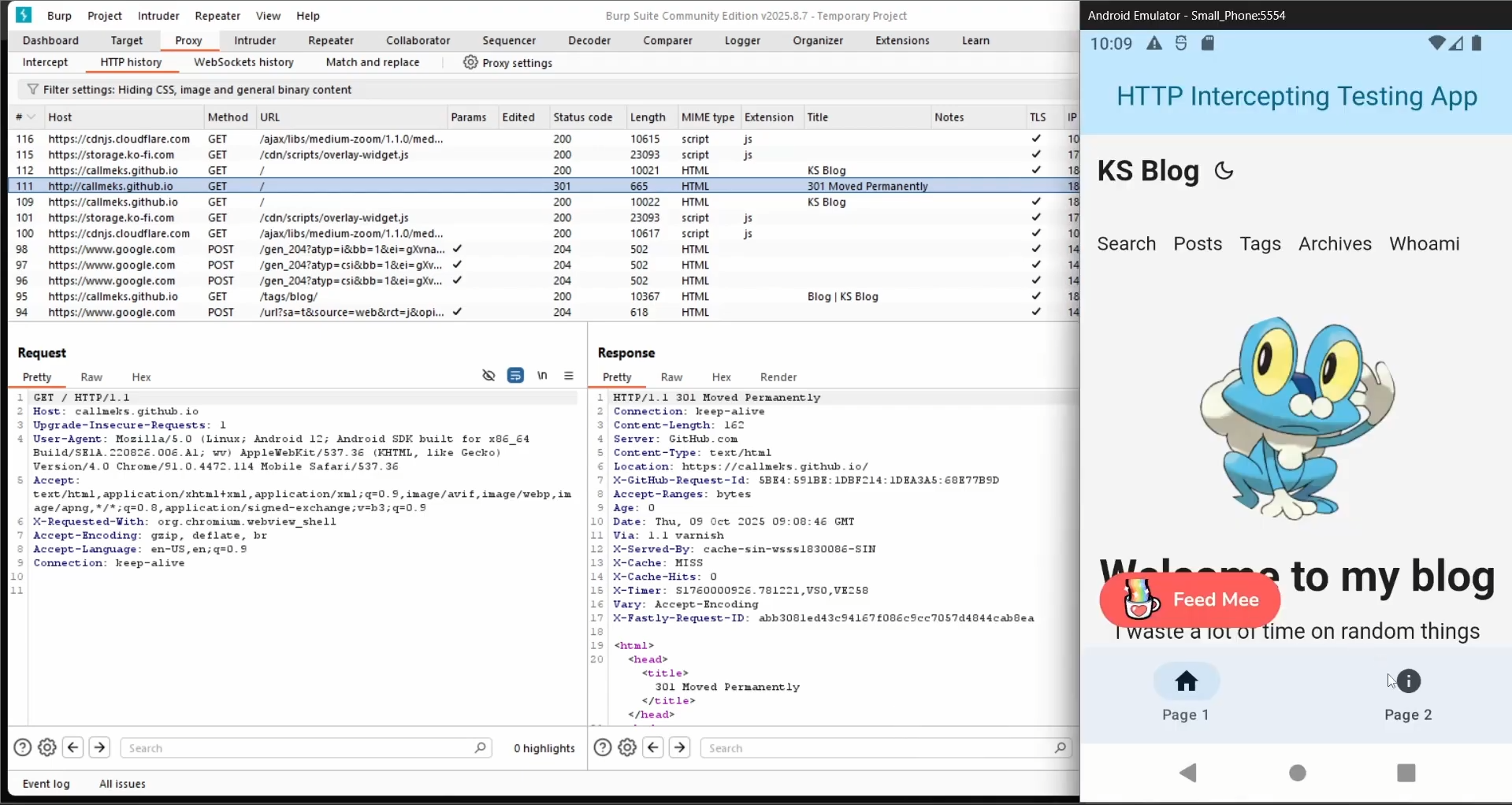Switch to the Repeater tab
The height and width of the screenshot is (805, 1512).
tap(330, 40)
